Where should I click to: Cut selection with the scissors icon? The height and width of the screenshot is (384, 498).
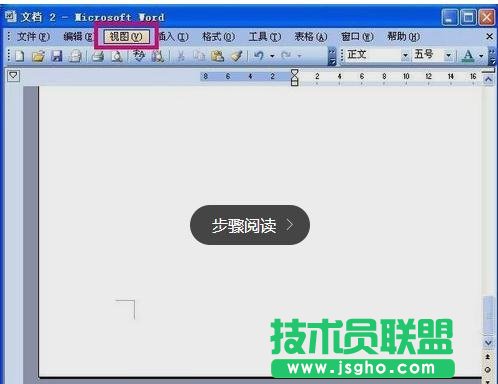pos(180,56)
